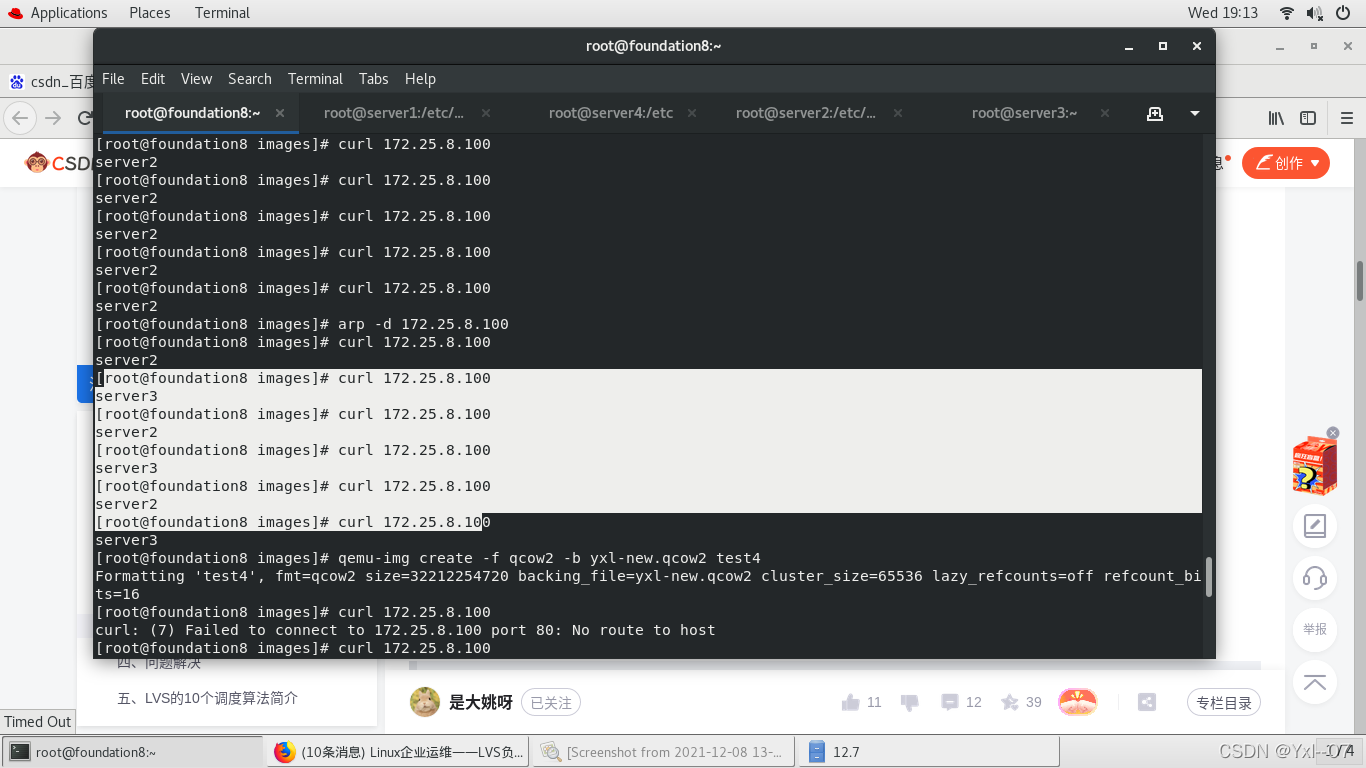Viewport: 1366px width, 768px height.
Task: Go back in Firefox browser
Action: [x=20, y=118]
